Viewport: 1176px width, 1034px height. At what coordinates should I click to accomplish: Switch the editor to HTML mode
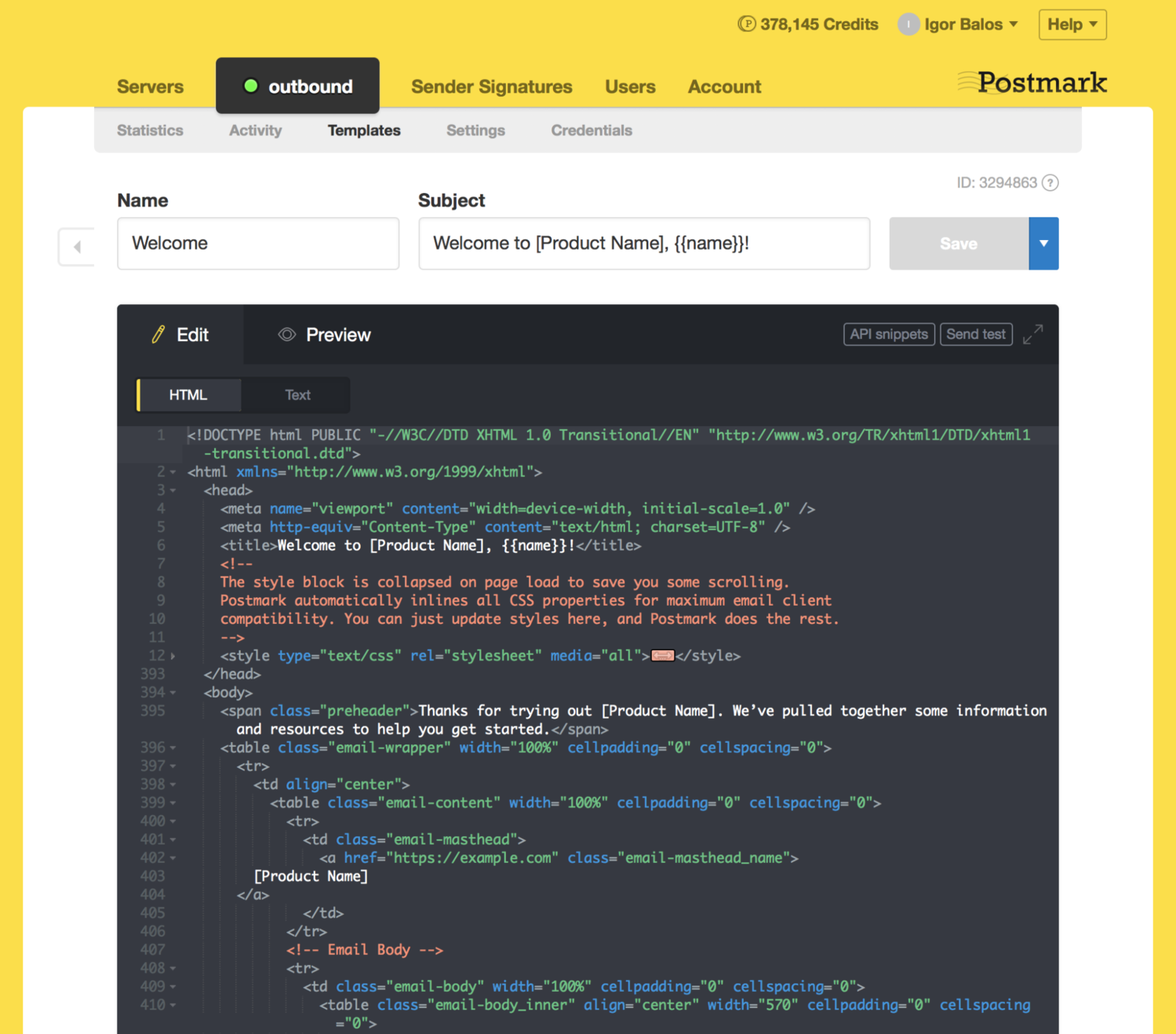[x=188, y=395]
